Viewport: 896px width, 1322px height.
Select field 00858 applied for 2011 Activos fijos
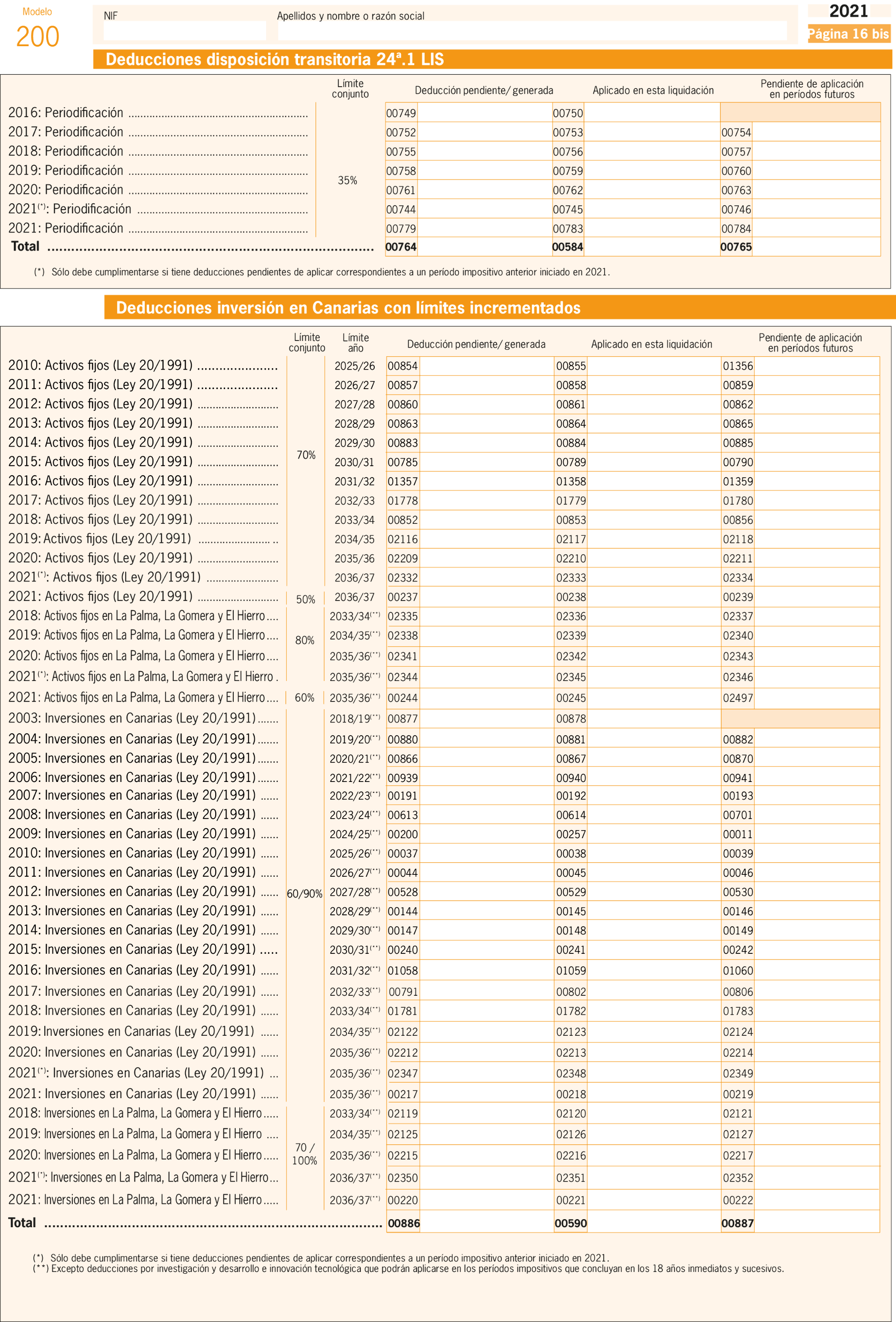[653, 385]
